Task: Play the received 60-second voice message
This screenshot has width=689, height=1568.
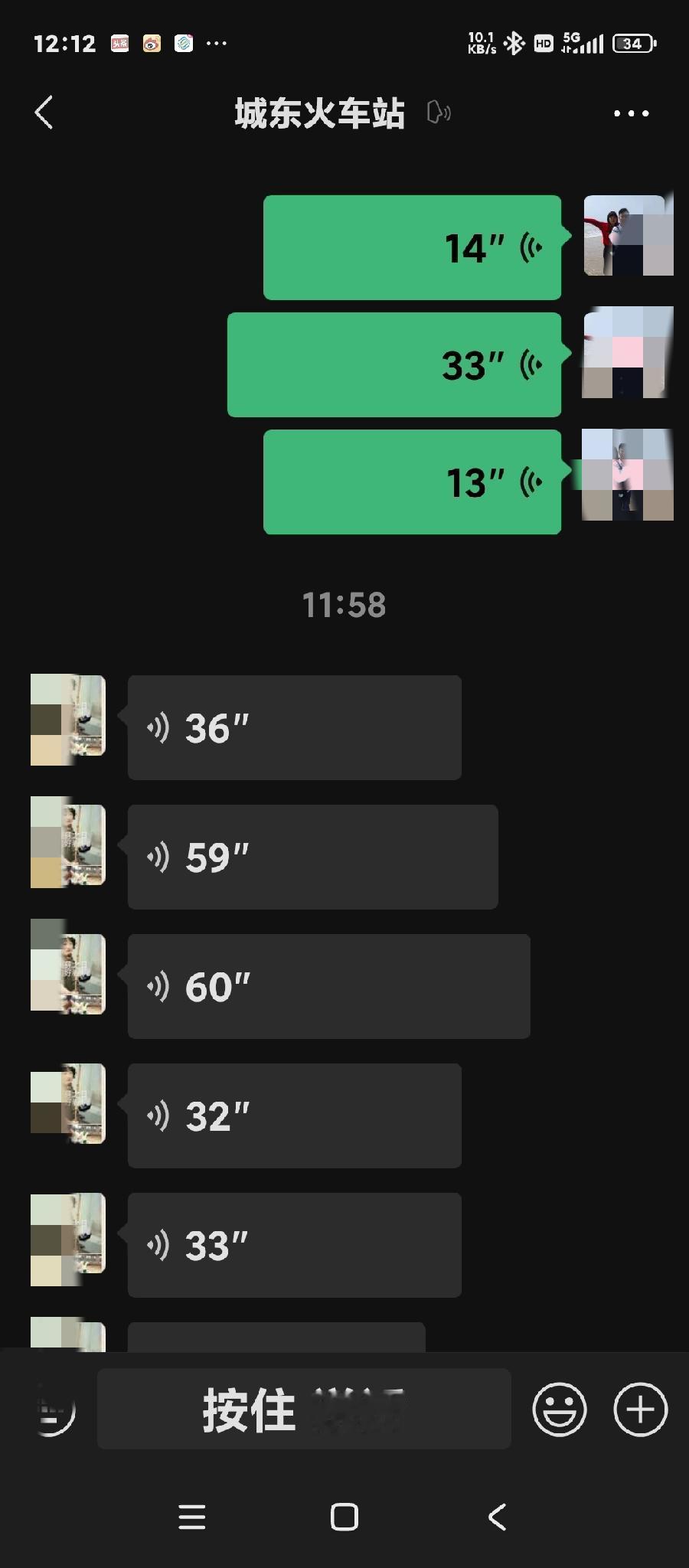Action: 329,986
